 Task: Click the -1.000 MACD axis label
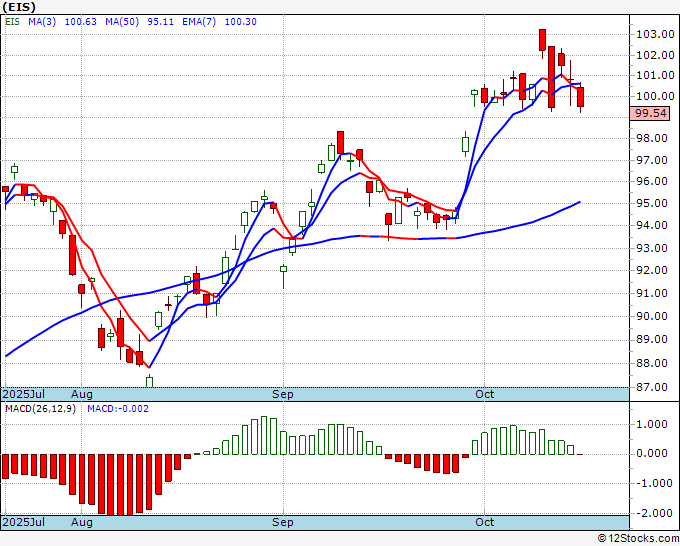(653, 483)
